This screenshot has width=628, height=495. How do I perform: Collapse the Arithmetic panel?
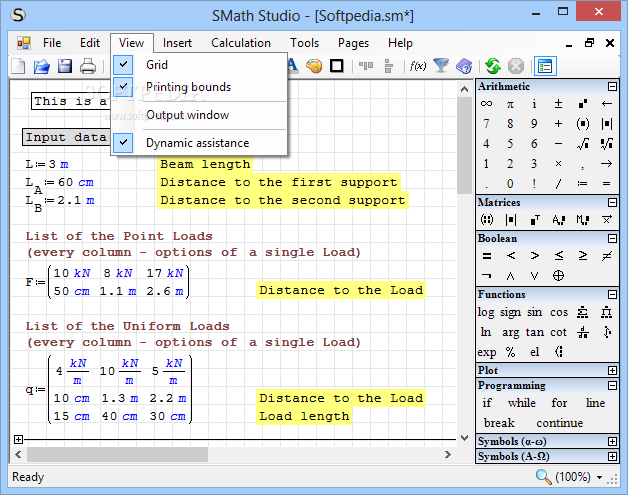click(612, 87)
